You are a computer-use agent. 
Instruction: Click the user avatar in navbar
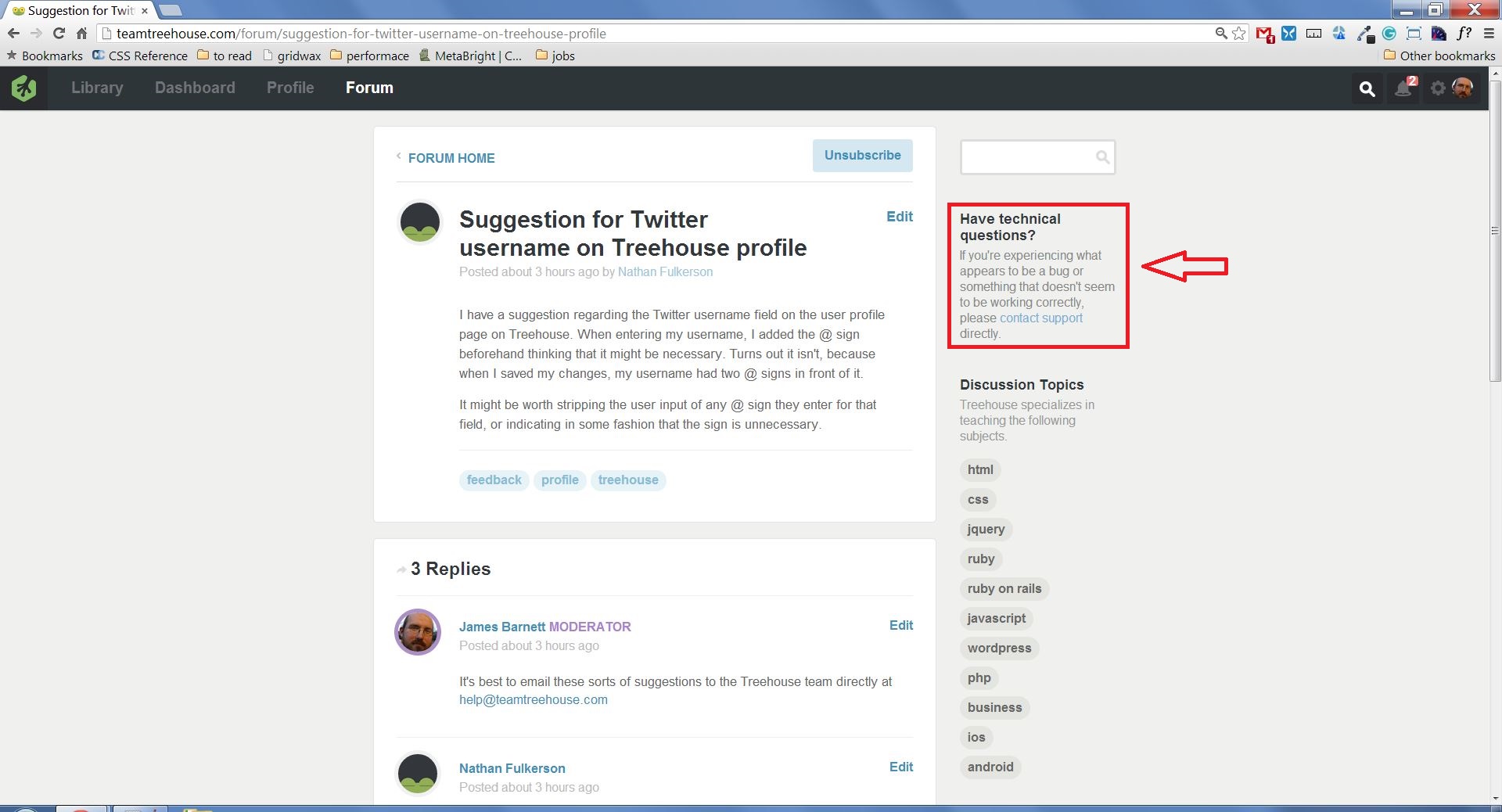coord(1462,88)
